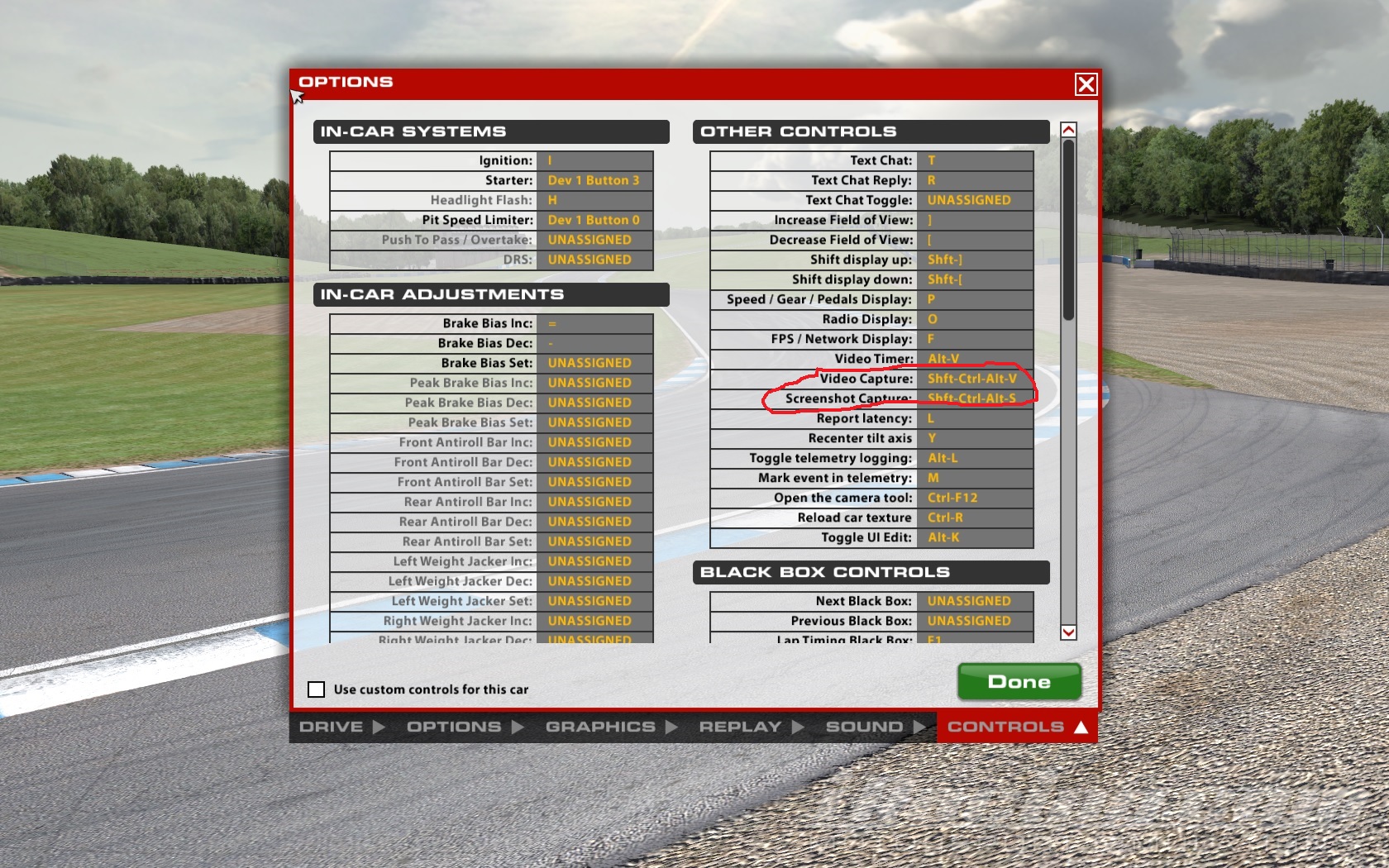Edit the Starter 'Dev 1 Button 3' binding
This screenshot has height=868, width=1389.
coord(594,180)
